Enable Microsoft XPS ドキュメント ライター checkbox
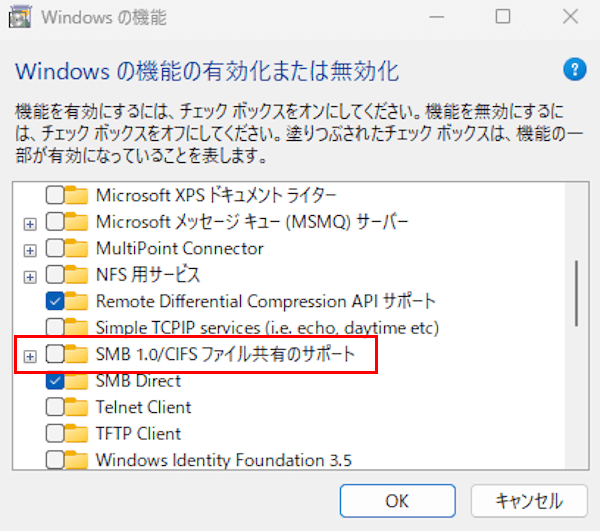 [x=55, y=195]
